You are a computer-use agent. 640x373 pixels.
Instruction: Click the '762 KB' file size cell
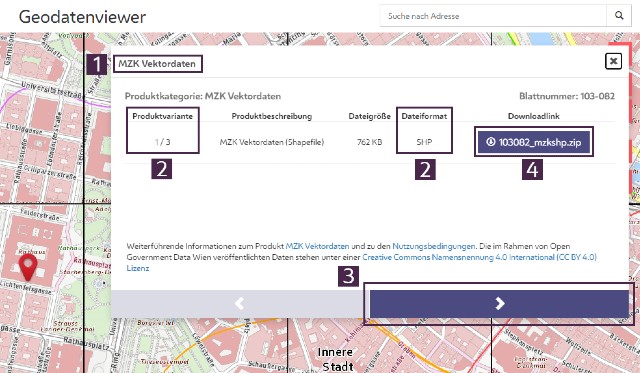coord(369,142)
